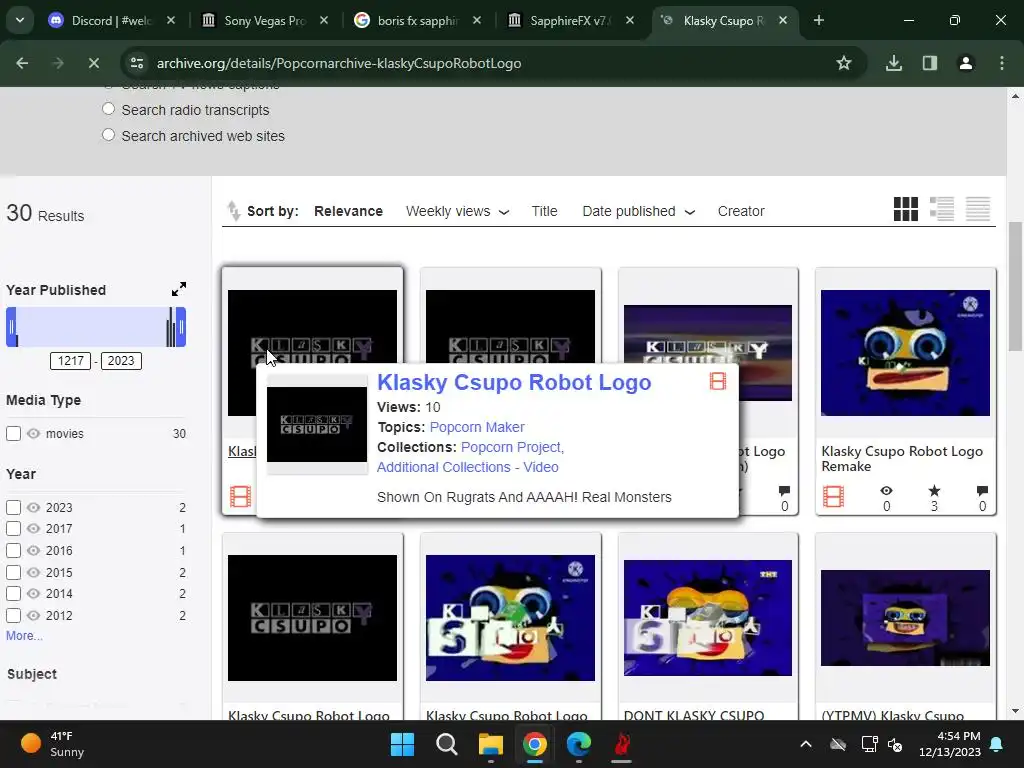
Task: Expand More... year filter options
Action: click(24, 635)
